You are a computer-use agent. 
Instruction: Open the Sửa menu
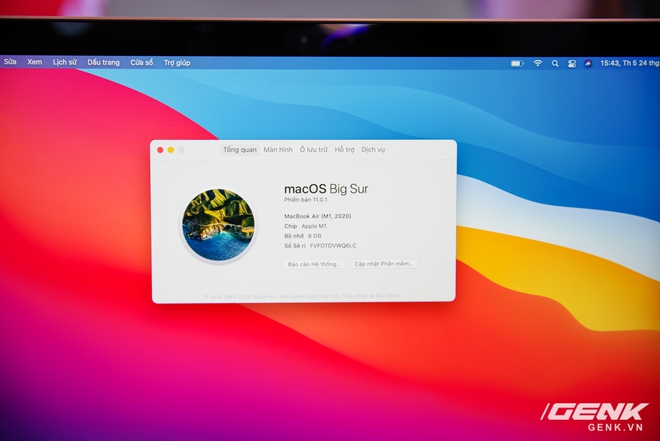tap(10, 62)
